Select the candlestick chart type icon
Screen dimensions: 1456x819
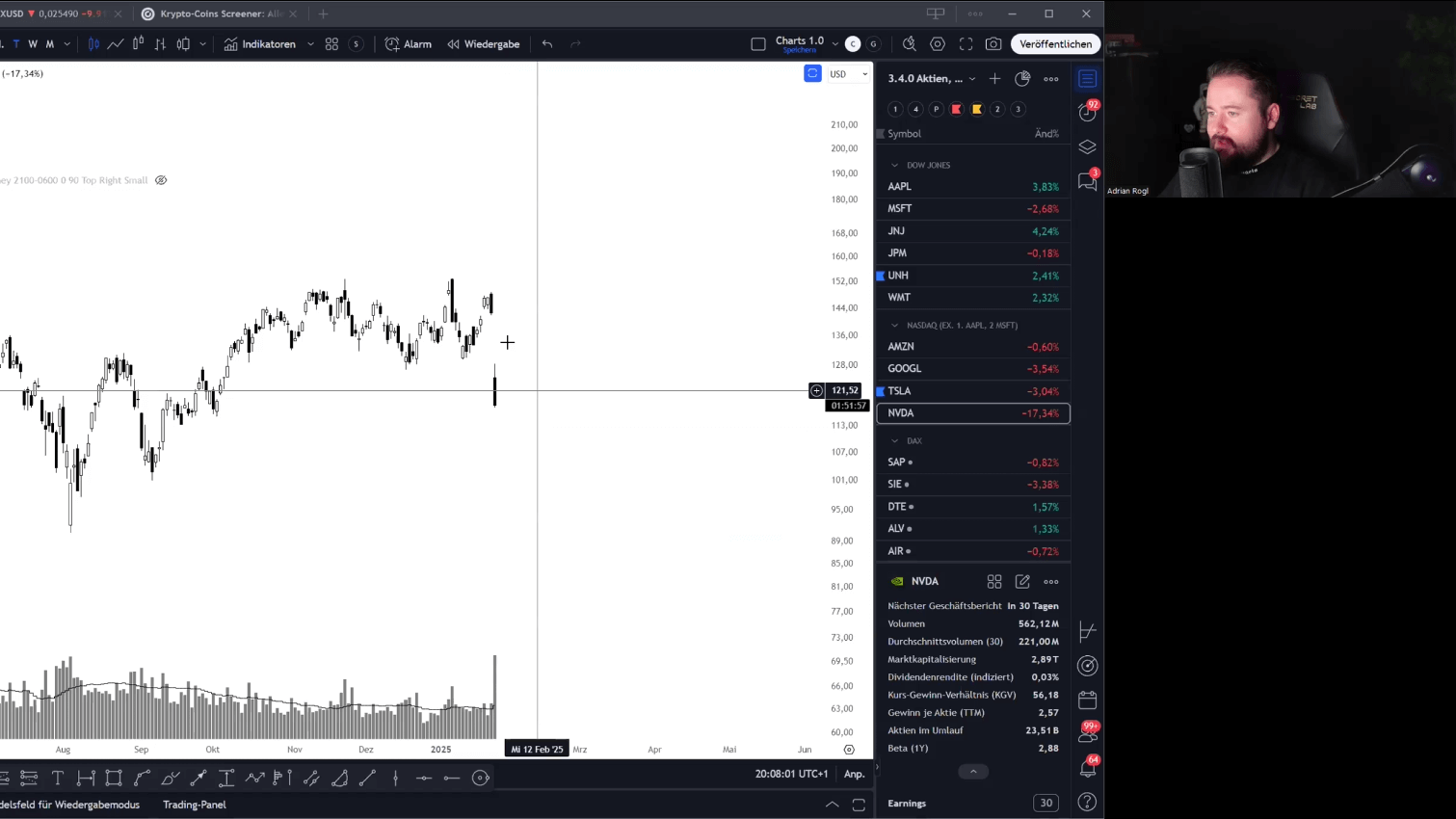[93, 43]
